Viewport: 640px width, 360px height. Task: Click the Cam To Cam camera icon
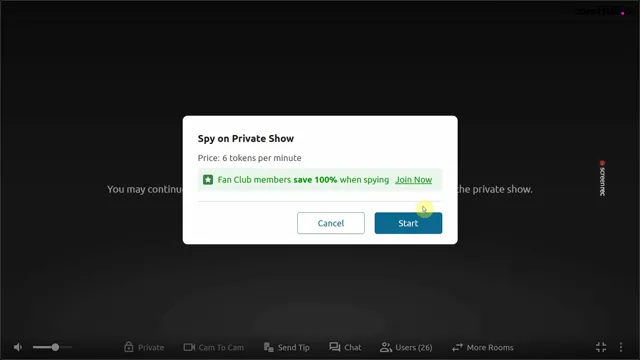[x=189, y=347]
